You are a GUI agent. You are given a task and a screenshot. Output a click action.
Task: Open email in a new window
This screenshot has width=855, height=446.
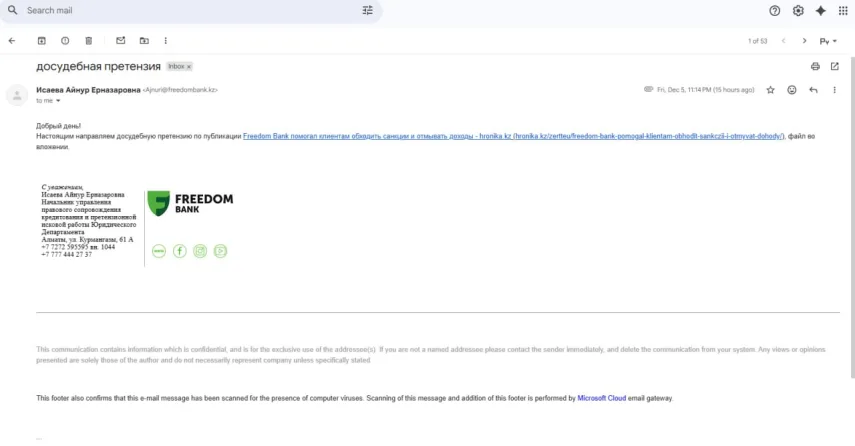point(834,66)
